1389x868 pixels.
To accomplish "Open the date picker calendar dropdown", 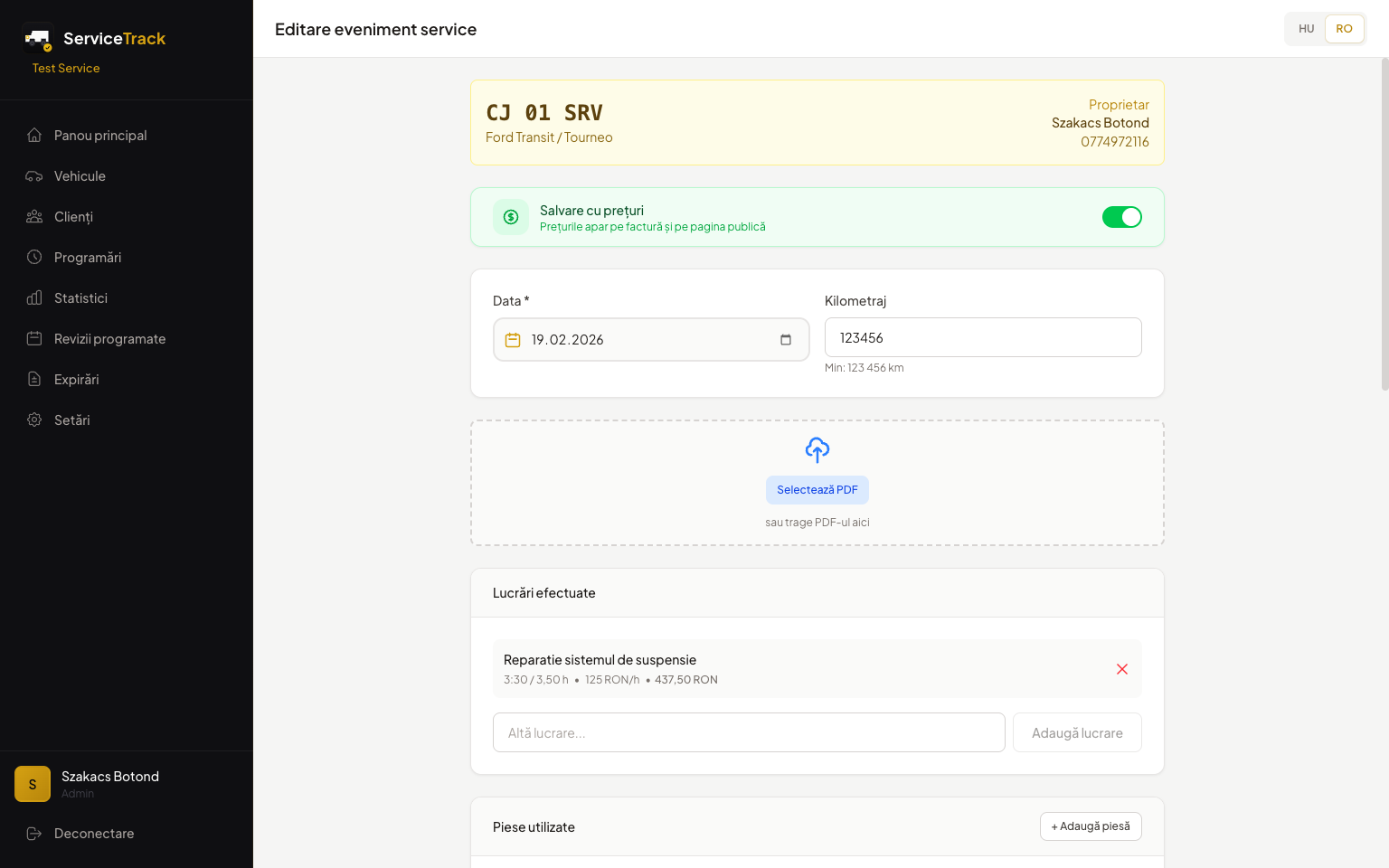I will (x=785, y=340).
